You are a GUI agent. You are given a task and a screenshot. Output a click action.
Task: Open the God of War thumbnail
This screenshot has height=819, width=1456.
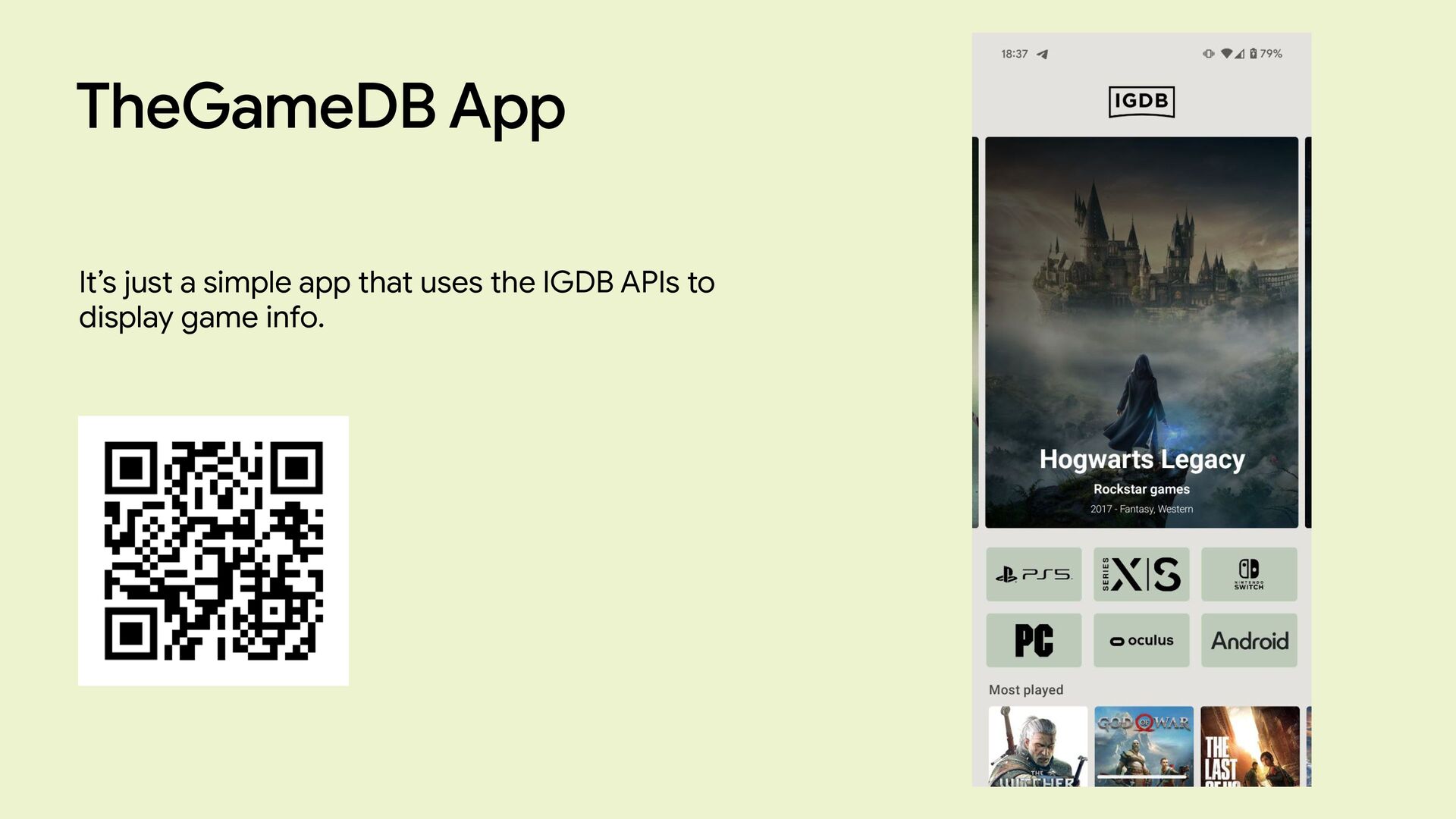pos(1144,746)
